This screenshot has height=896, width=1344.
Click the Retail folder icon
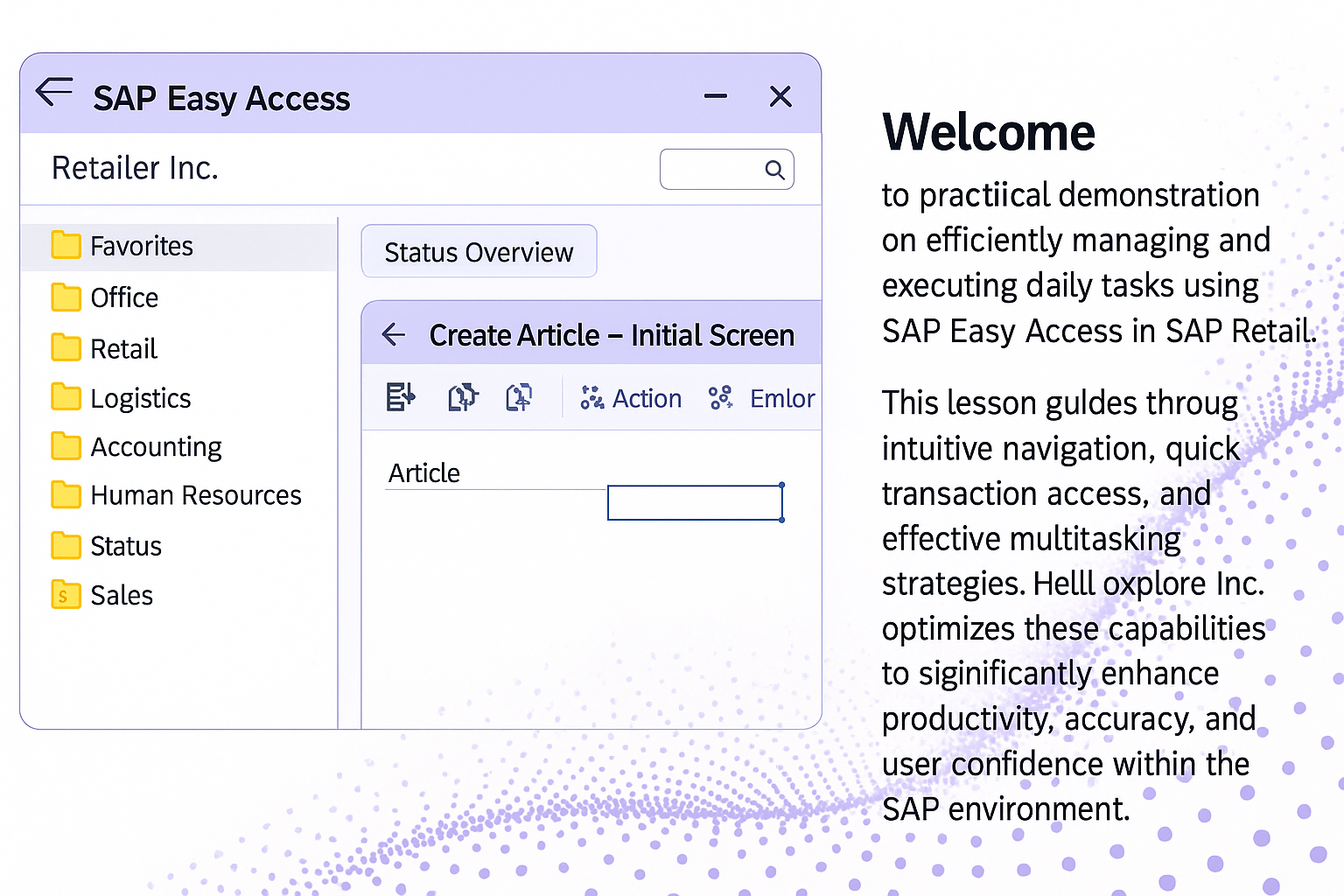[x=66, y=346]
